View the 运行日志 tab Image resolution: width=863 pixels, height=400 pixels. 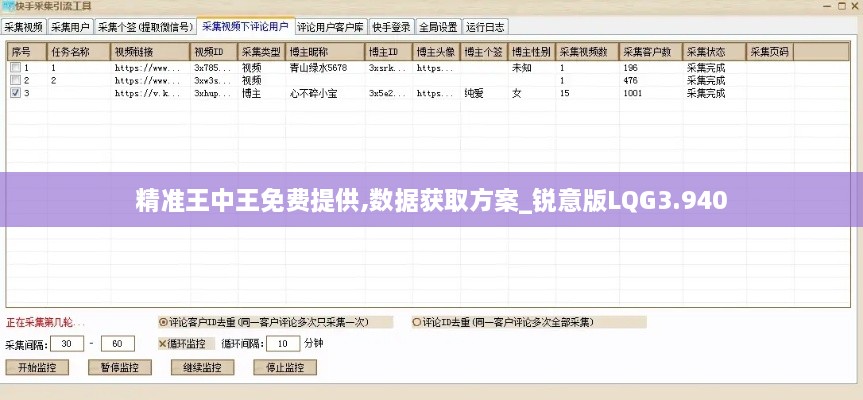(485, 26)
